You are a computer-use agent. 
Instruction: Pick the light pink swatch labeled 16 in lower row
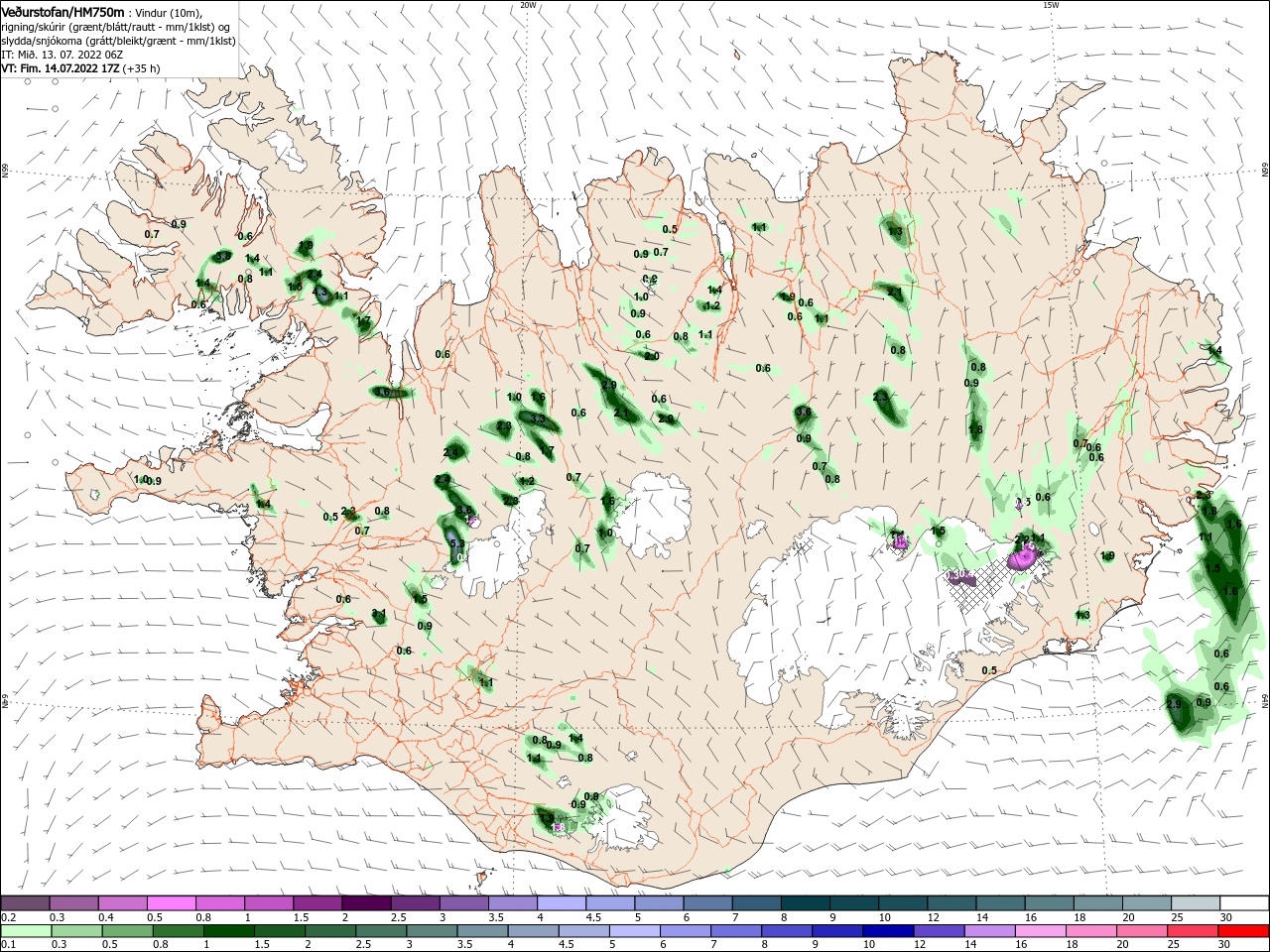coord(1039,931)
